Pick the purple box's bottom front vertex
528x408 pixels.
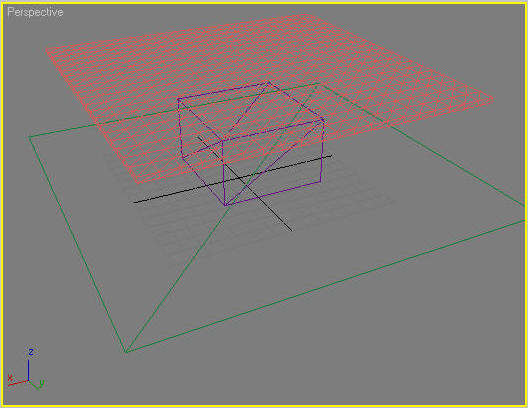tap(225, 205)
